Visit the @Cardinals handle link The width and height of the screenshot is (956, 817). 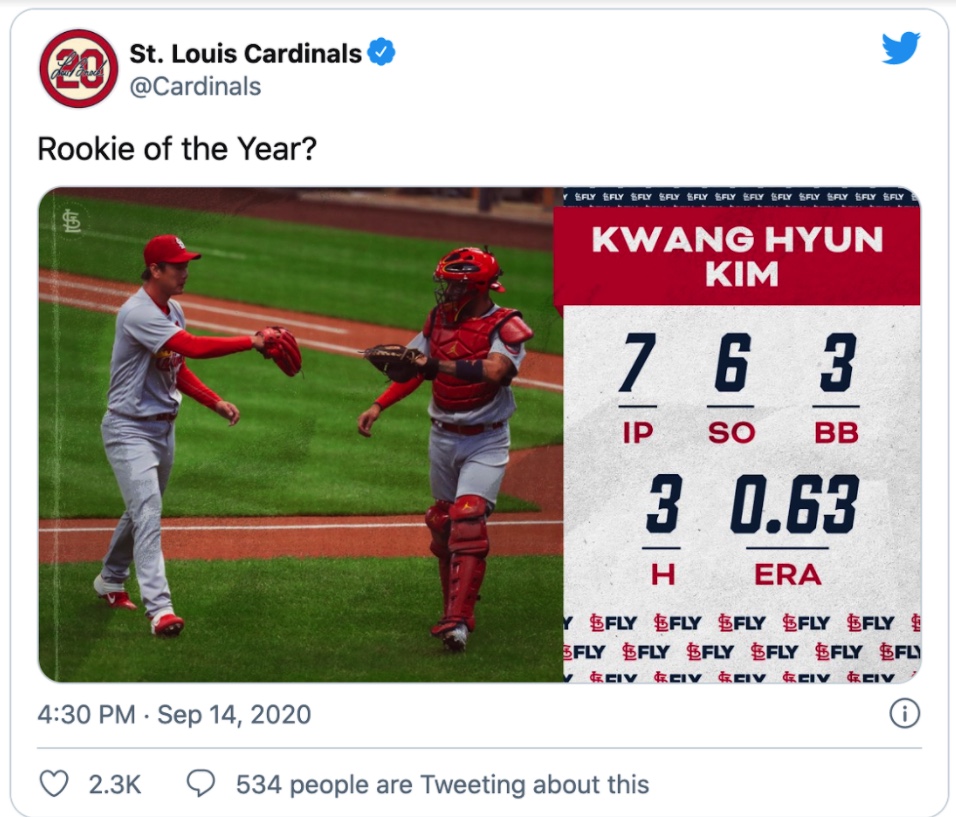(x=195, y=87)
